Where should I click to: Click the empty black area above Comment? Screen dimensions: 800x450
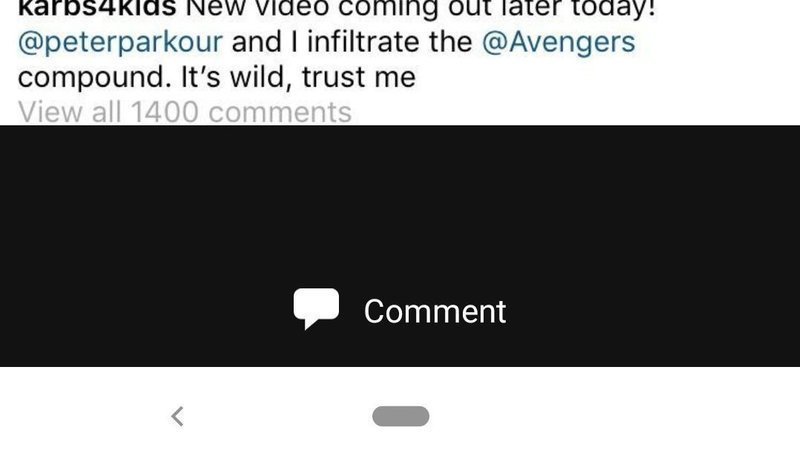[x=400, y=204]
